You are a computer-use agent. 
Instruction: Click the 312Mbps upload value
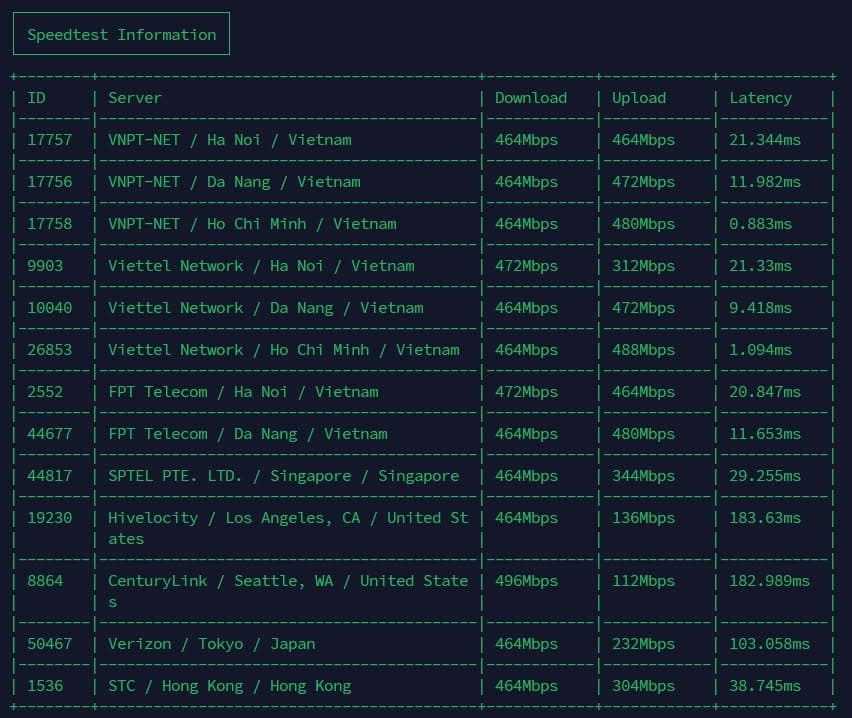pos(643,266)
